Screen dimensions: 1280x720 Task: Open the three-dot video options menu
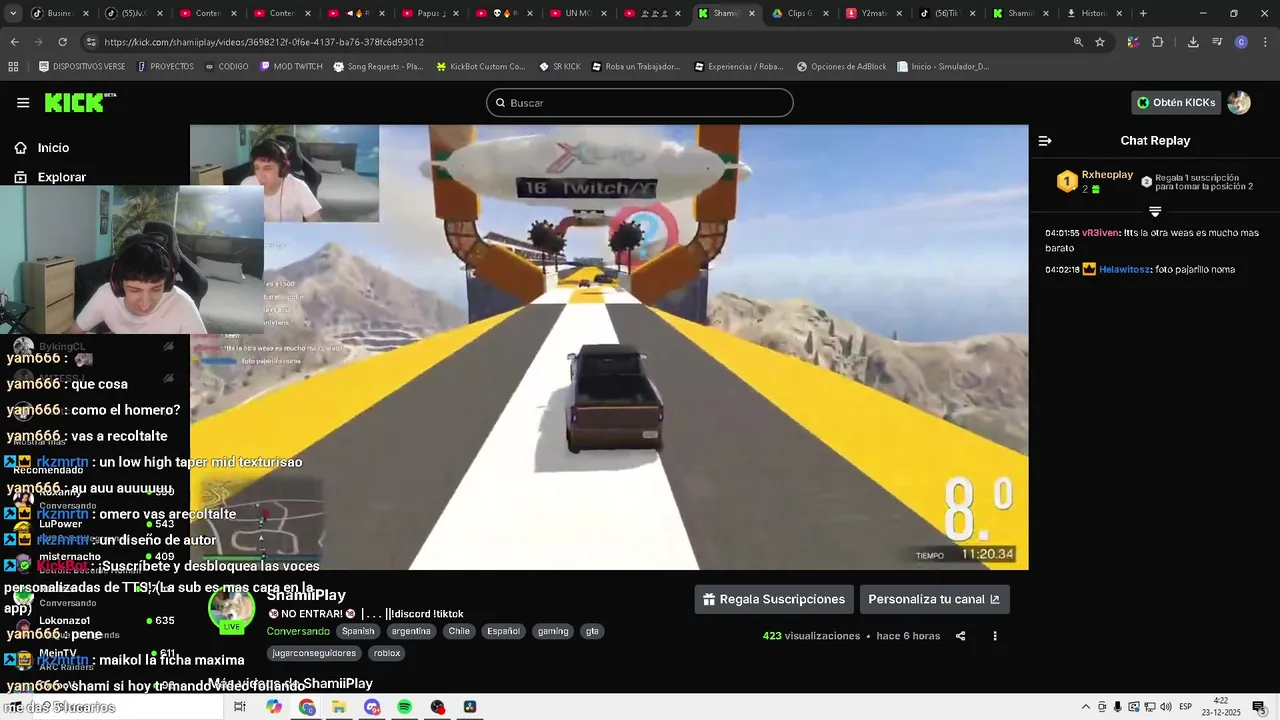coord(994,636)
